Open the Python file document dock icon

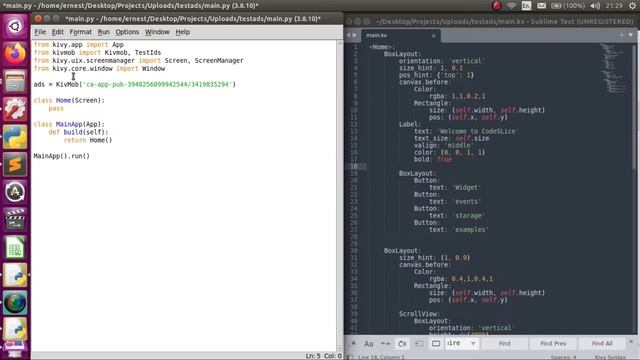coord(15,275)
